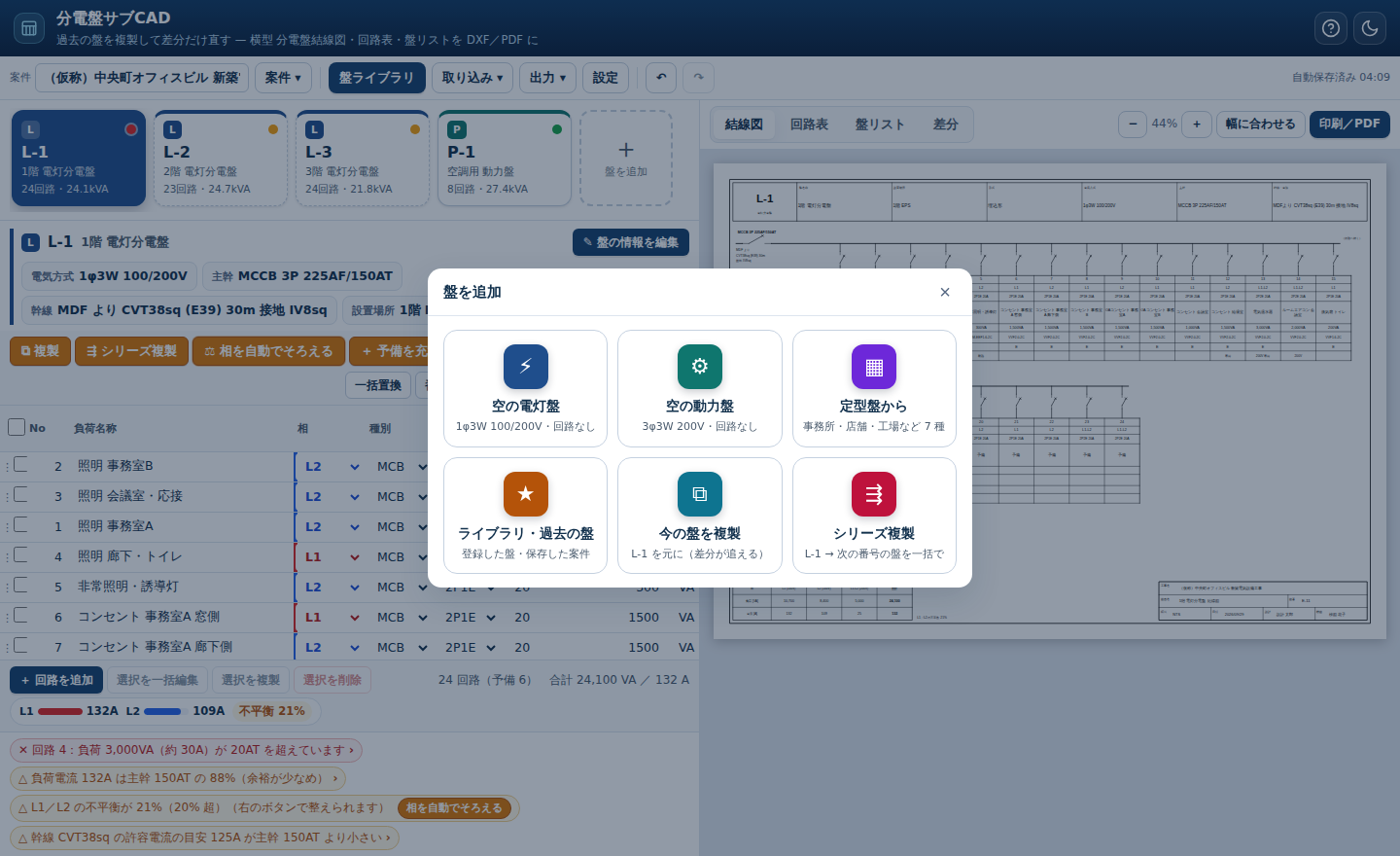Screen dimensions: 1400x856
Task: Click the 印刷／PDF button
Action: pos(1349,125)
